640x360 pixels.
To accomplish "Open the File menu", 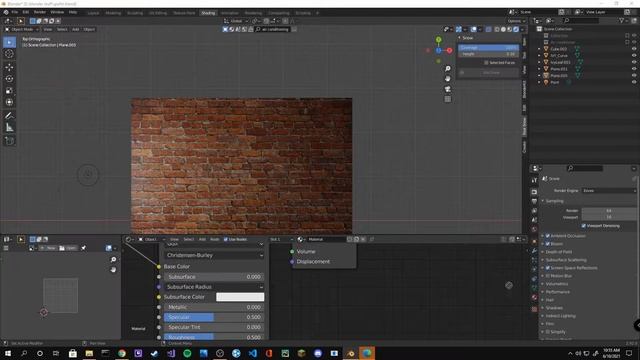I will click(15, 12).
